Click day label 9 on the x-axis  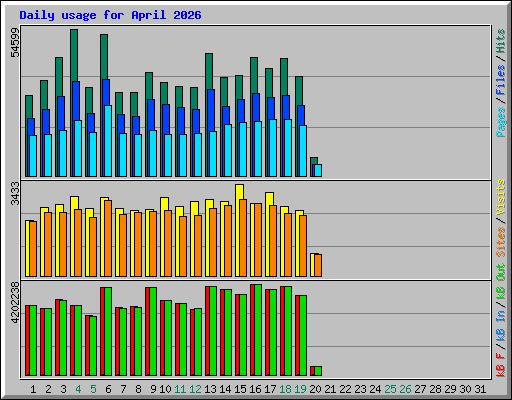click(153, 389)
